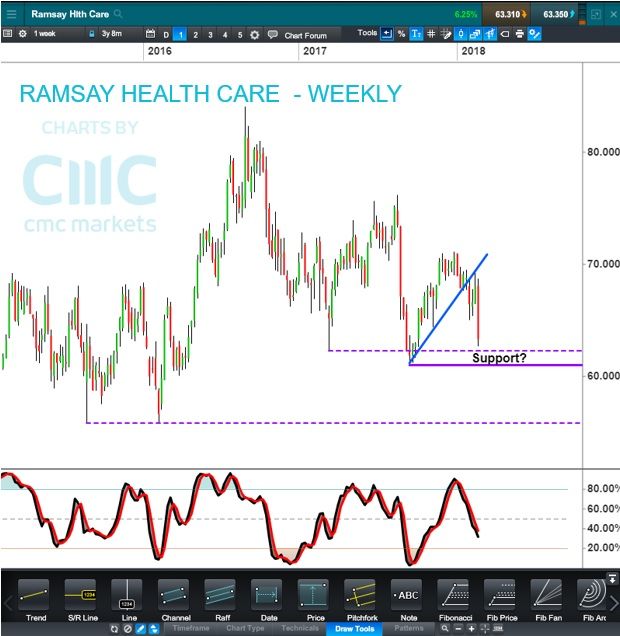
Task: Click the crosshair icon in bottom bar
Action: (485, 628)
